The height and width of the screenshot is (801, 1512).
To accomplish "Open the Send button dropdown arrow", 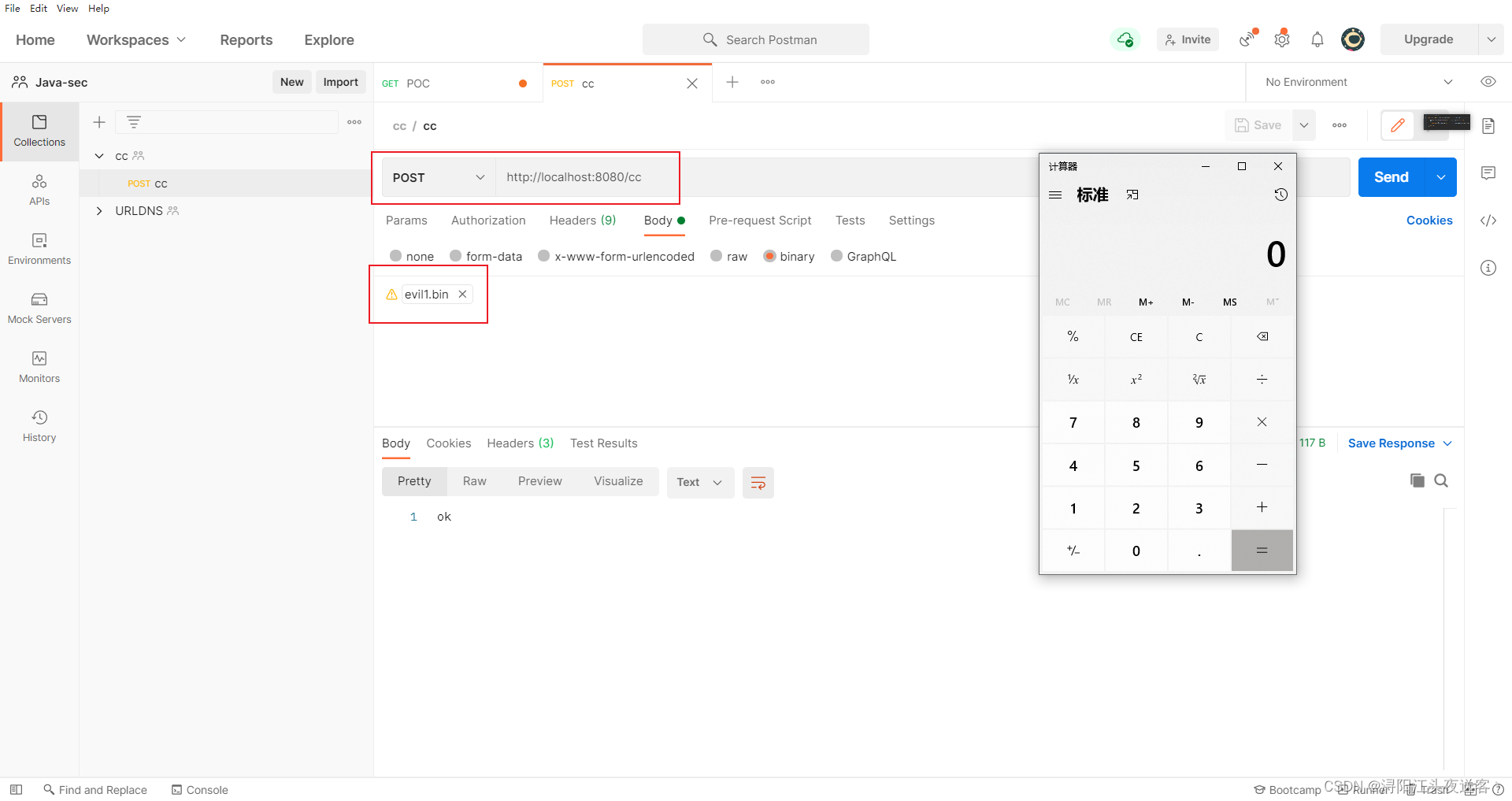I will tap(1441, 177).
